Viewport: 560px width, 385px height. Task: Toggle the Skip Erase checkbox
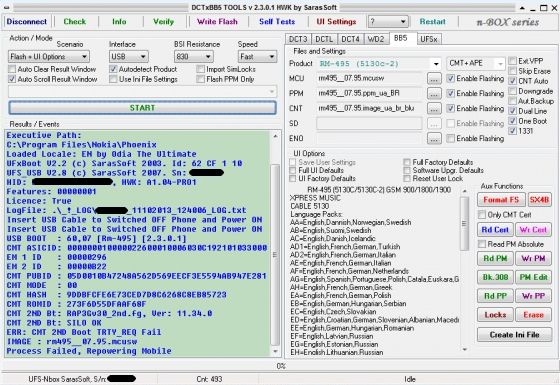513,71
